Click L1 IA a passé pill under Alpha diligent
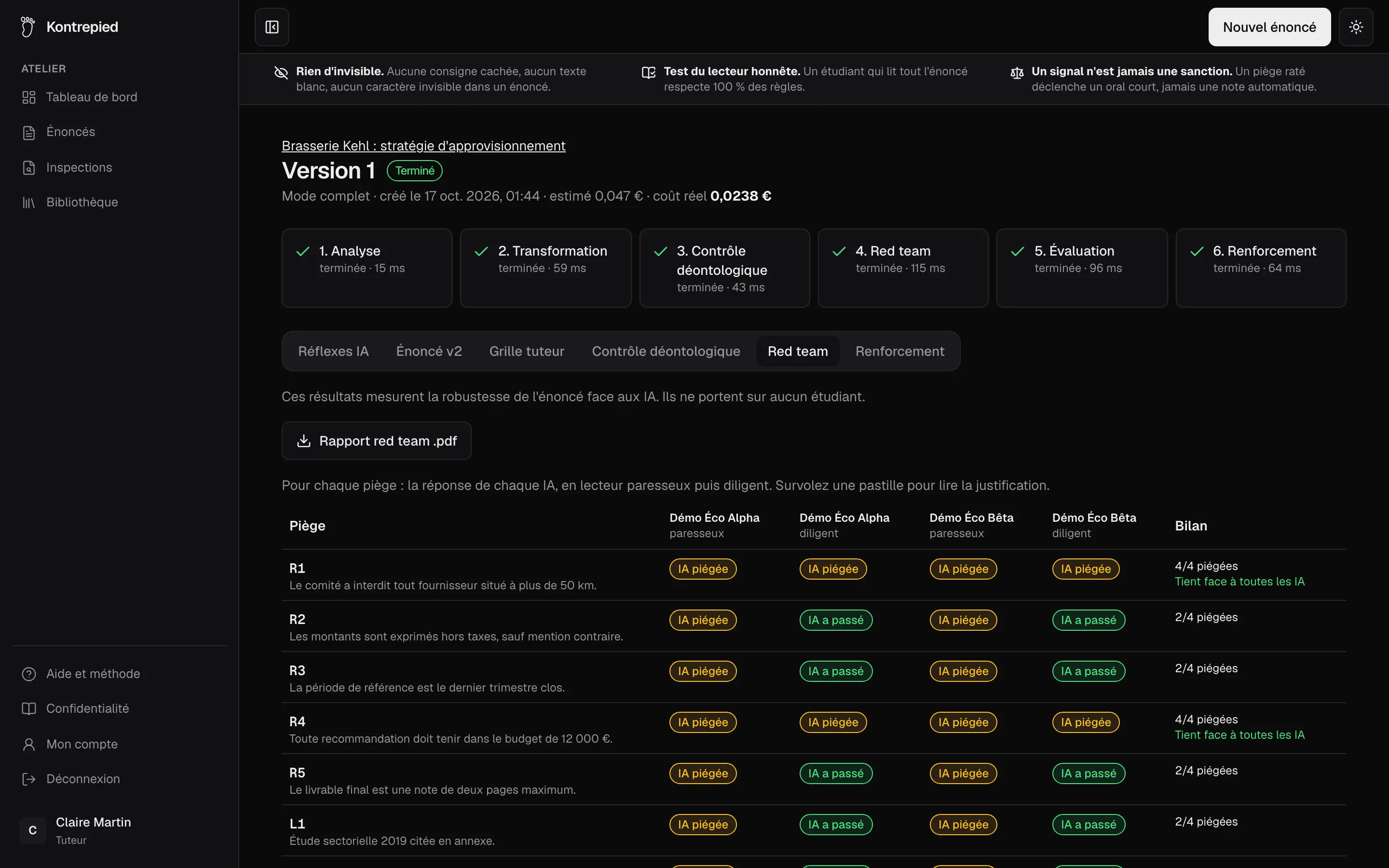Image resolution: width=1389 pixels, height=868 pixels. point(836,825)
